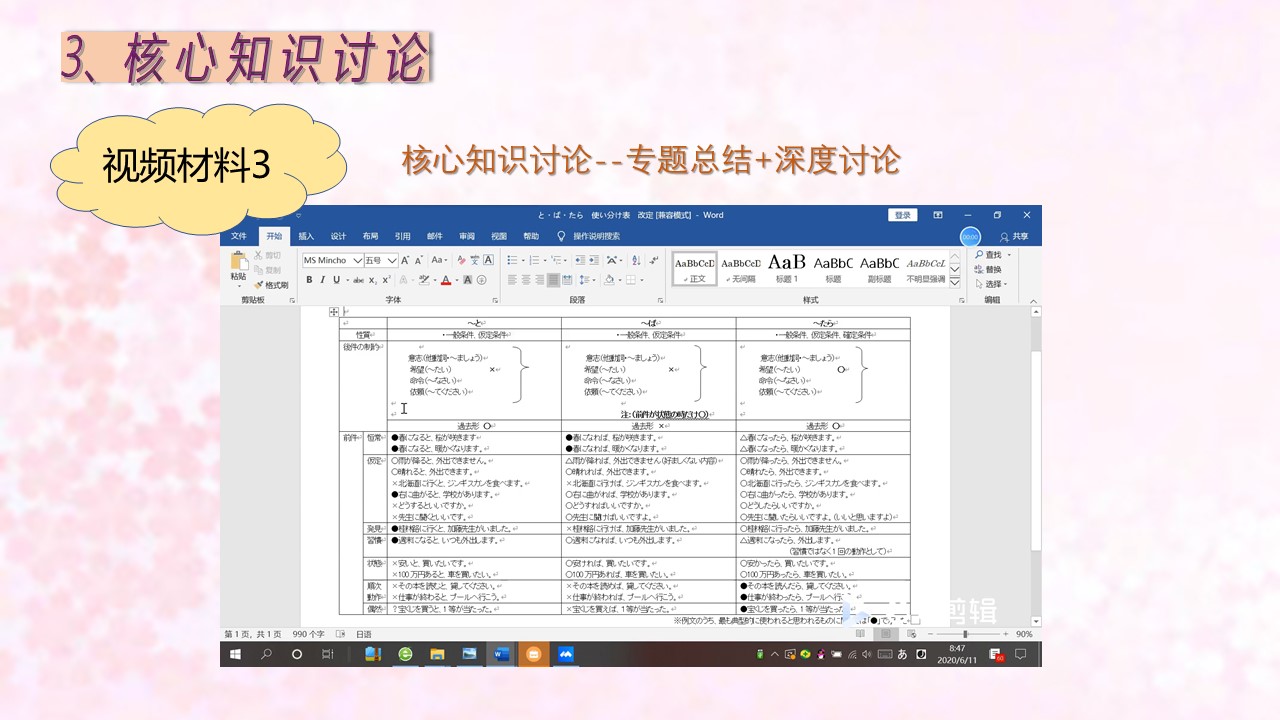Image resolution: width=1280 pixels, height=720 pixels.
Task: Click the Word vertical scrollbar
Action: coord(1035,465)
